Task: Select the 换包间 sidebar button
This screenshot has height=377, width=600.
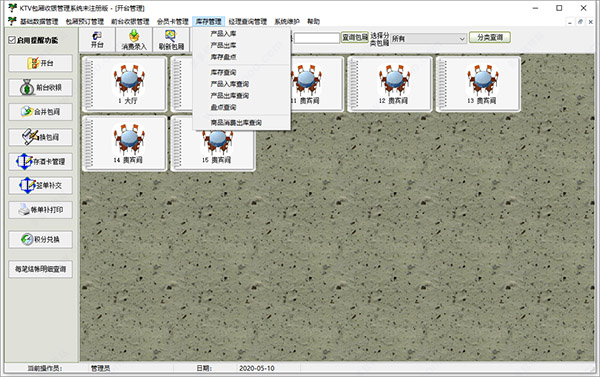Action: coord(41,137)
